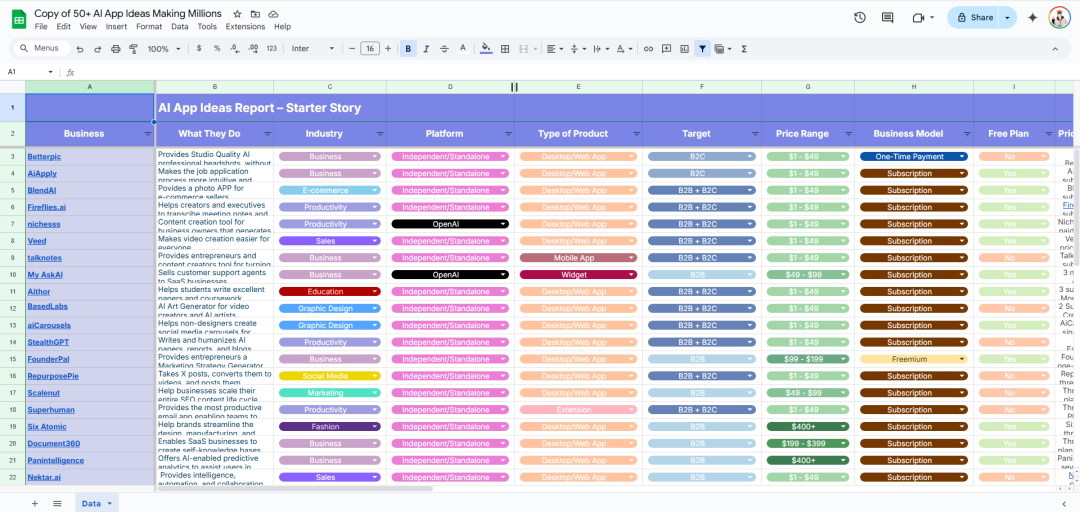
Task: Open the functions sigma icon
Action: pyautogui.click(x=745, y=49)
